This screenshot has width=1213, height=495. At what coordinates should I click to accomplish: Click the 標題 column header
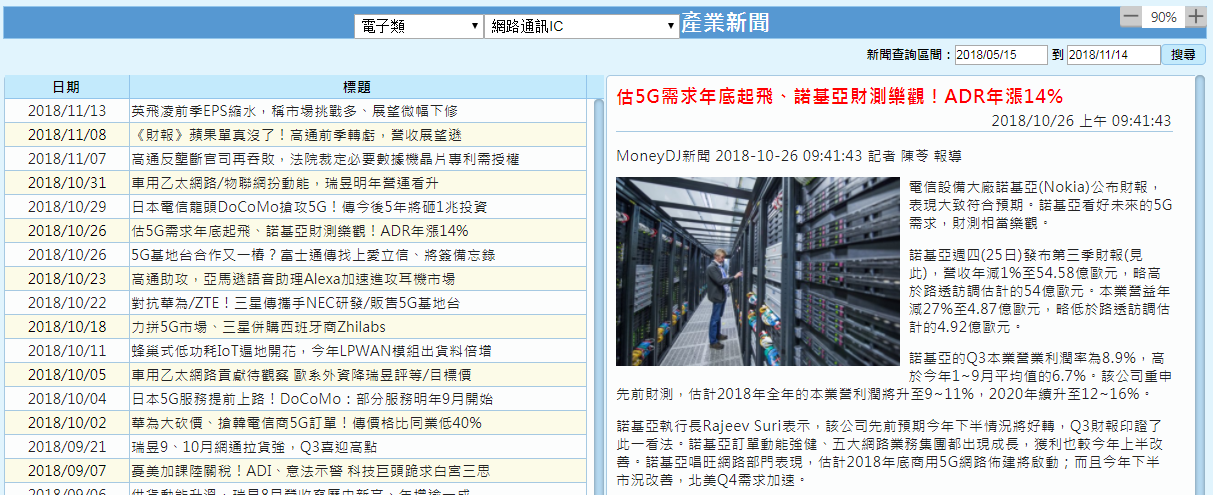pos(357,87)
